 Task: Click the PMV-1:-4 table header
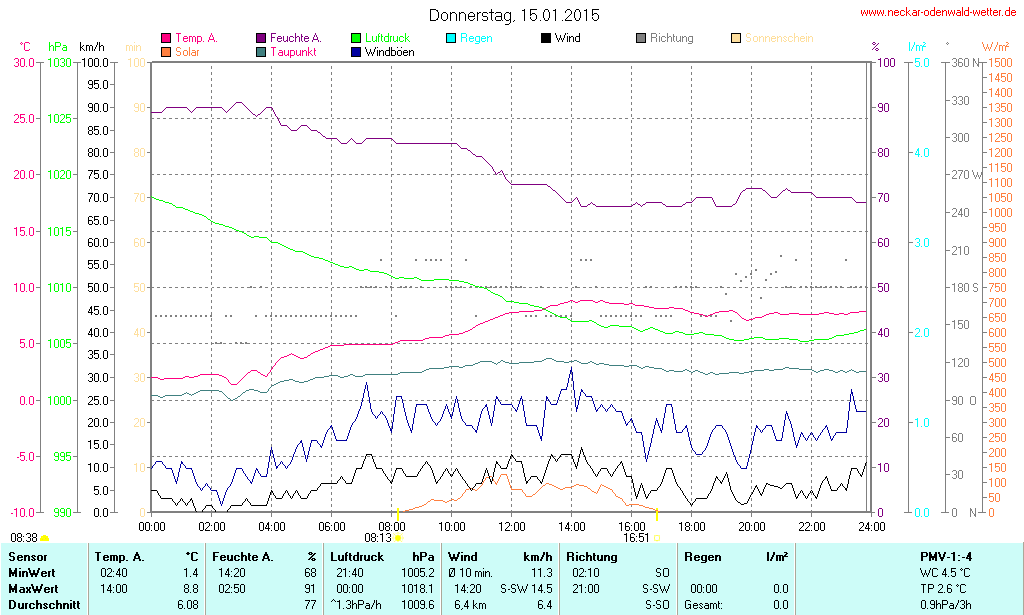click(947, 556)
